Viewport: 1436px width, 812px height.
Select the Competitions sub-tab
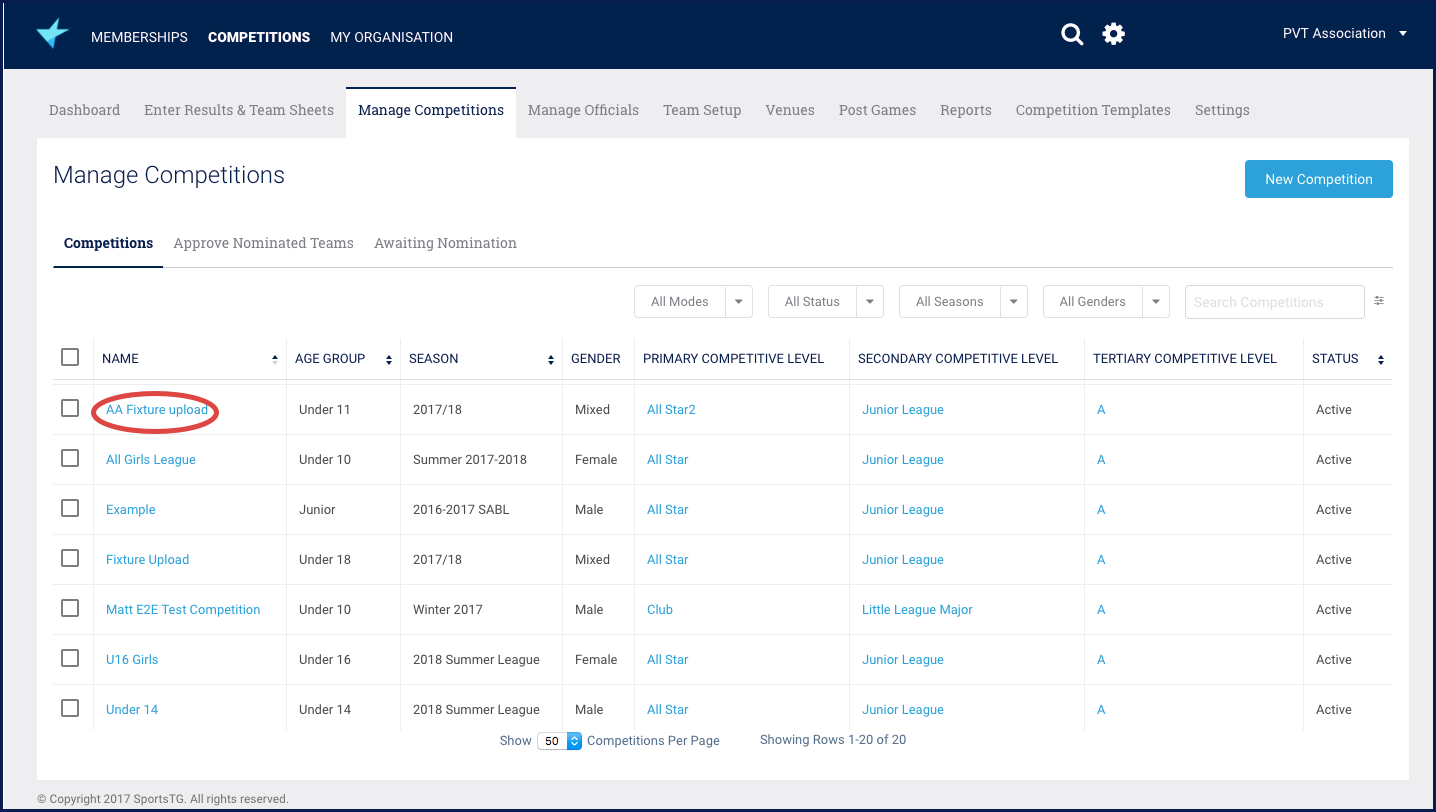tap(108, 243)
